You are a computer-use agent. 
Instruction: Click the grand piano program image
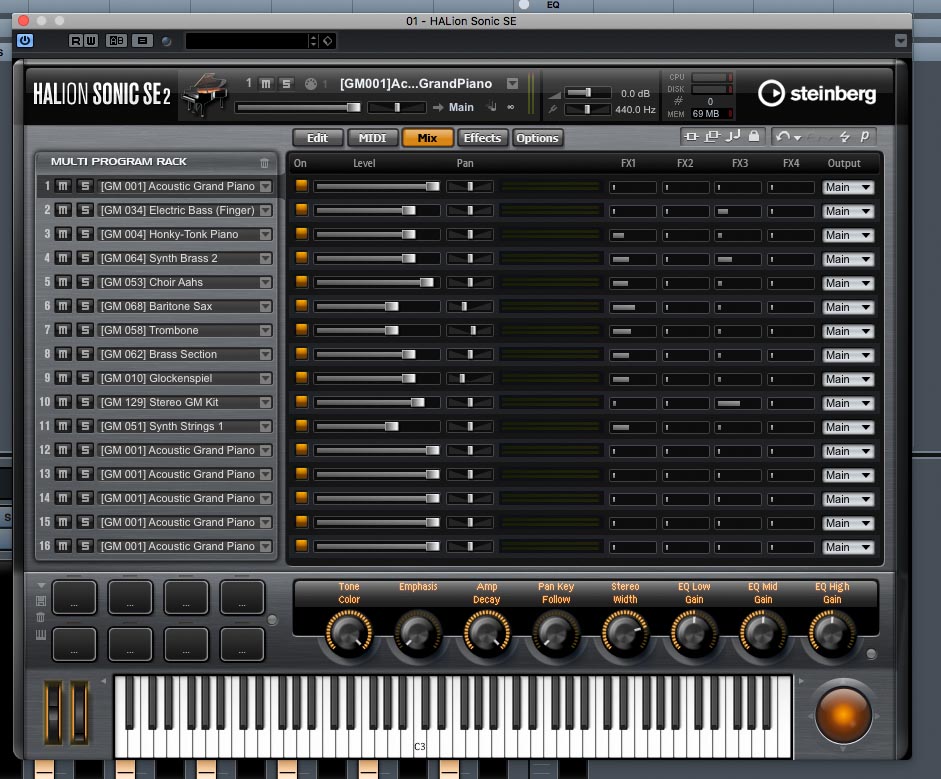(x=205, y=94)
